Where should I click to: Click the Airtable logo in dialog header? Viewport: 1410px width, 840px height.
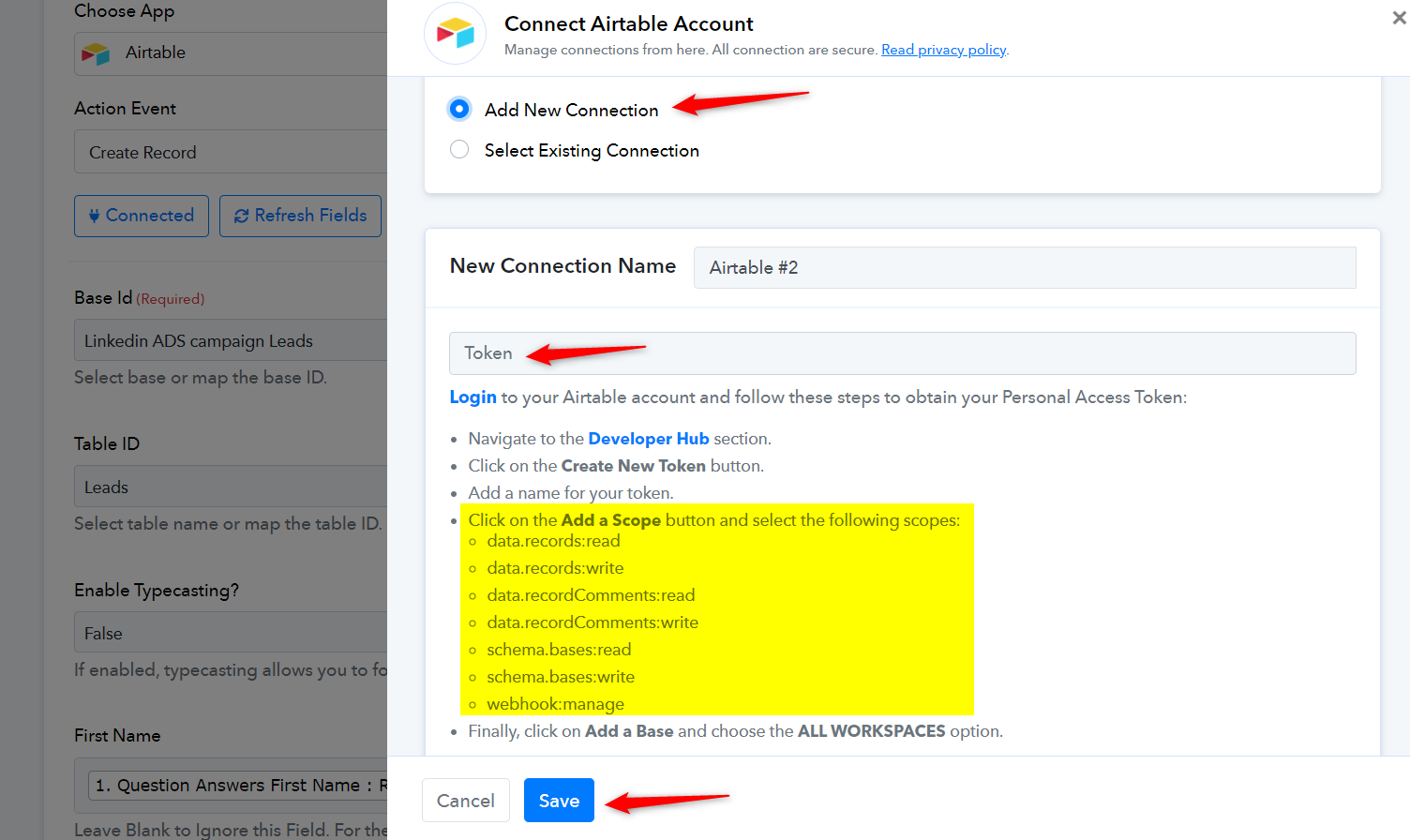click(456, 34)
